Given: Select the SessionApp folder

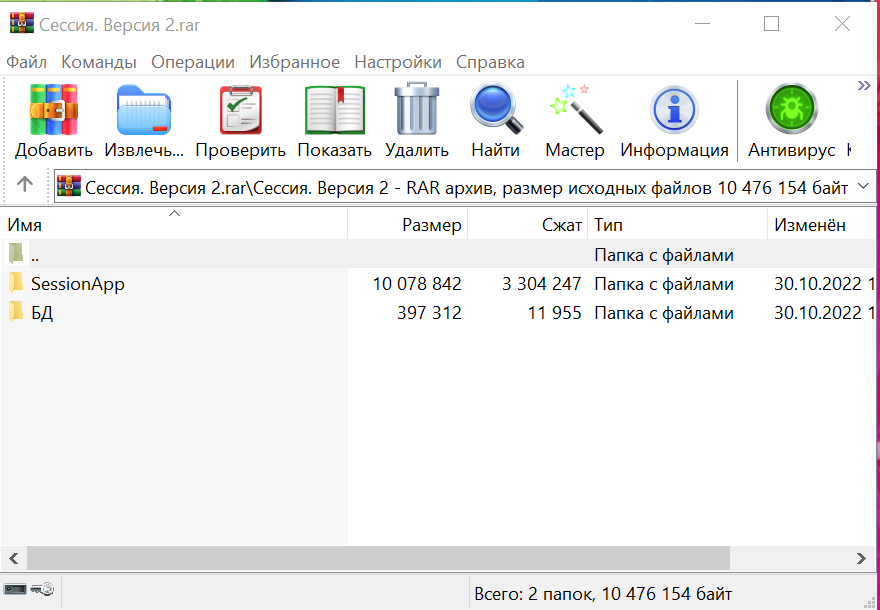Looking at the screenshot, I should click(77, 284).
